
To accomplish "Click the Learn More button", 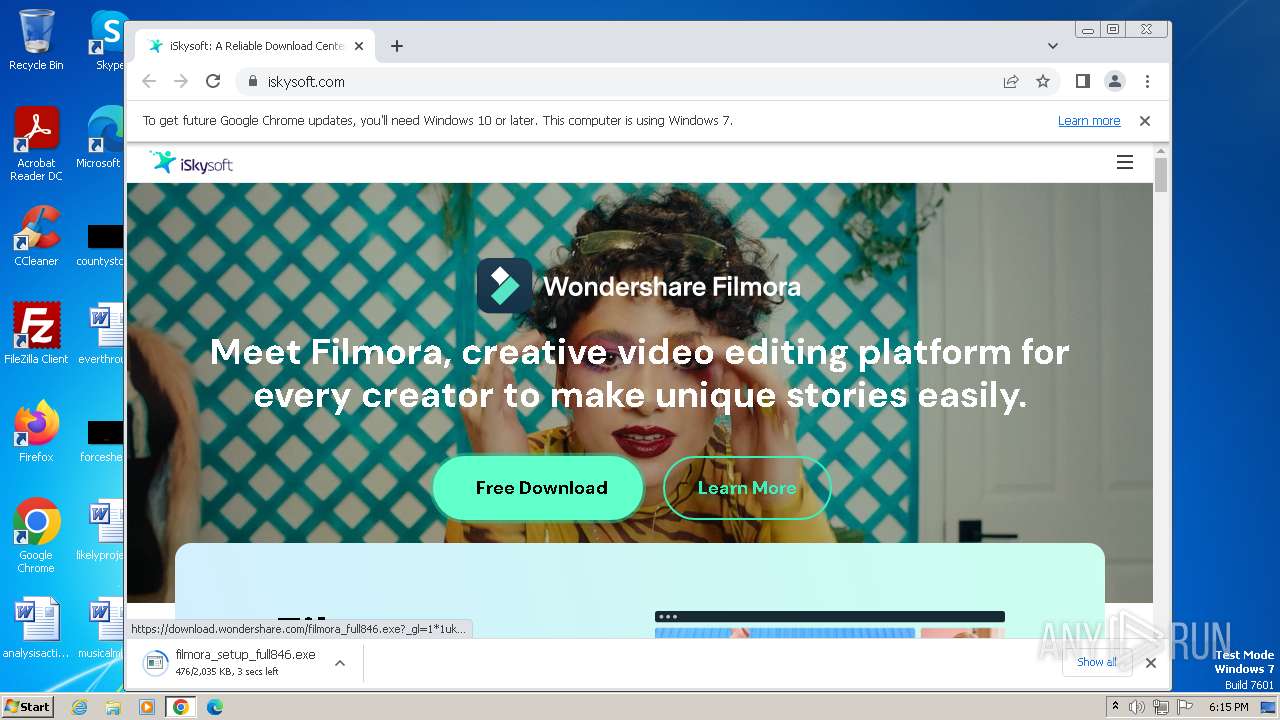I will coord(747,488).
